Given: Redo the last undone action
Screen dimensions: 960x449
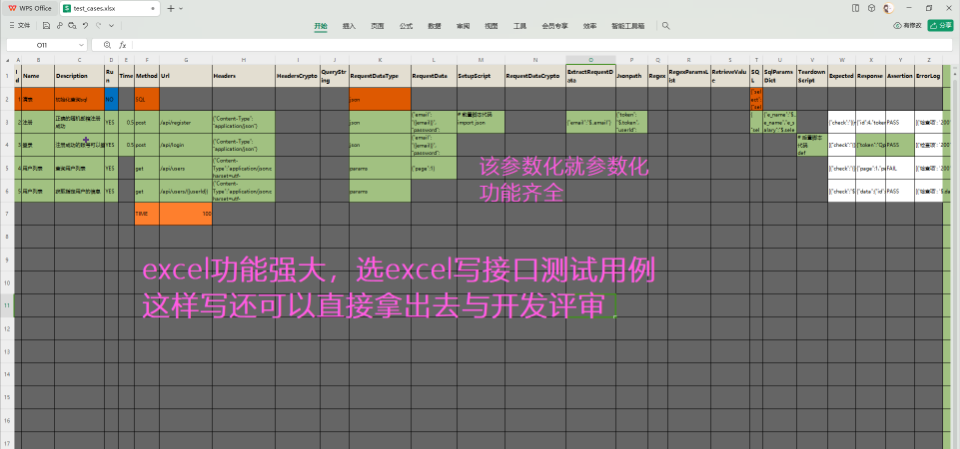Looking at the screenshot, I should click(x=98, y=26).
